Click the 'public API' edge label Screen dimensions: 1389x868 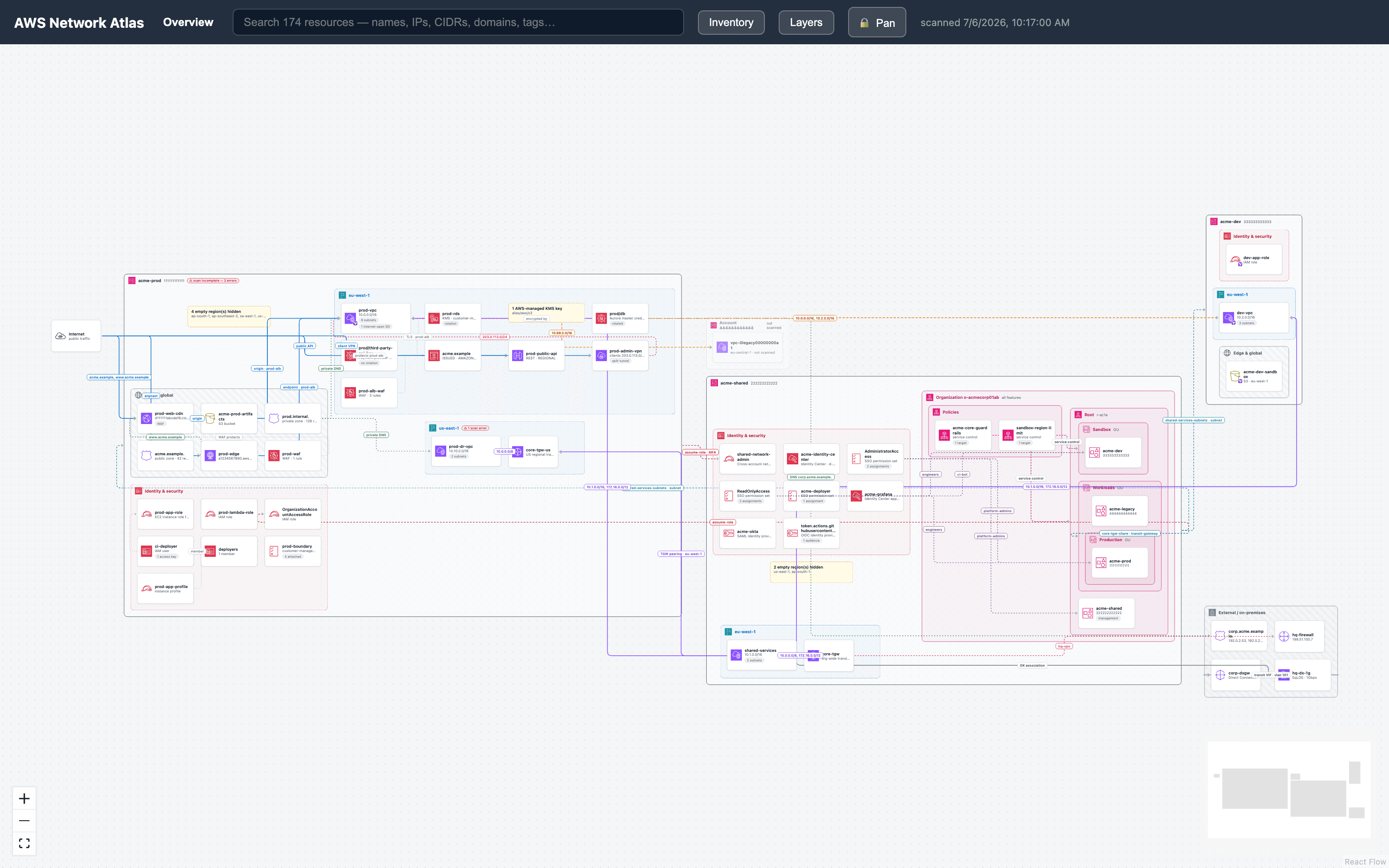tap(305, 346)
